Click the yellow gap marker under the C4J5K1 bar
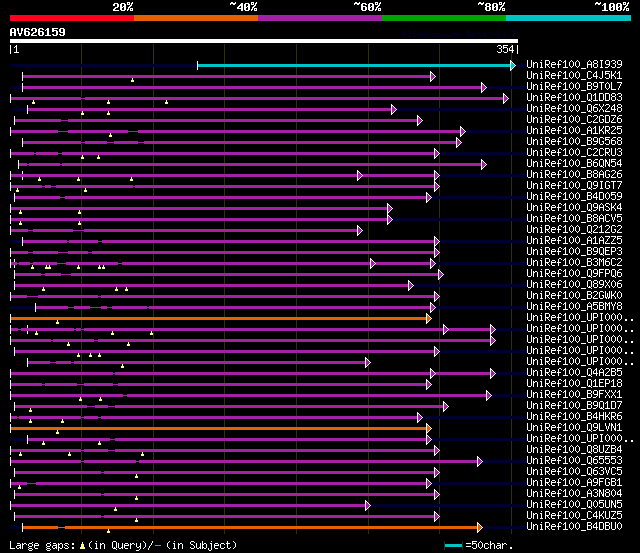Screen dimensions: 640x553 coord(132,80)
